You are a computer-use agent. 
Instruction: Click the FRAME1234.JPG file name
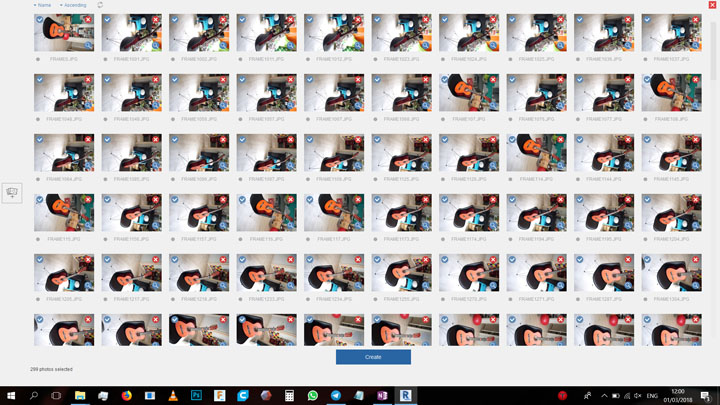click(334, 299)
